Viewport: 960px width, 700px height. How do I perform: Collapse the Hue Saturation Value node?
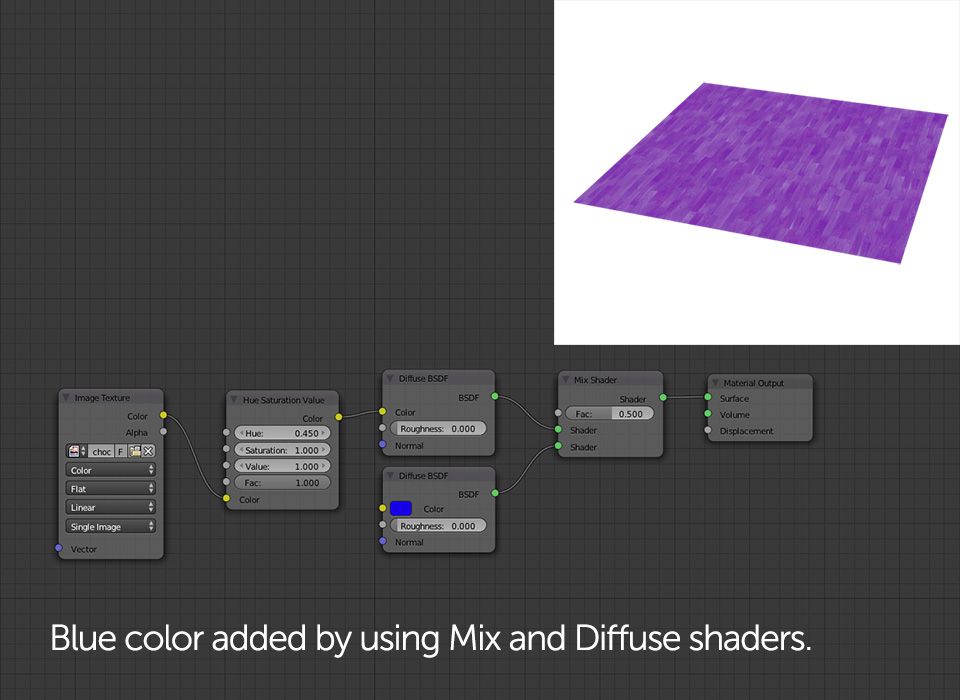[x=234, y=399]
